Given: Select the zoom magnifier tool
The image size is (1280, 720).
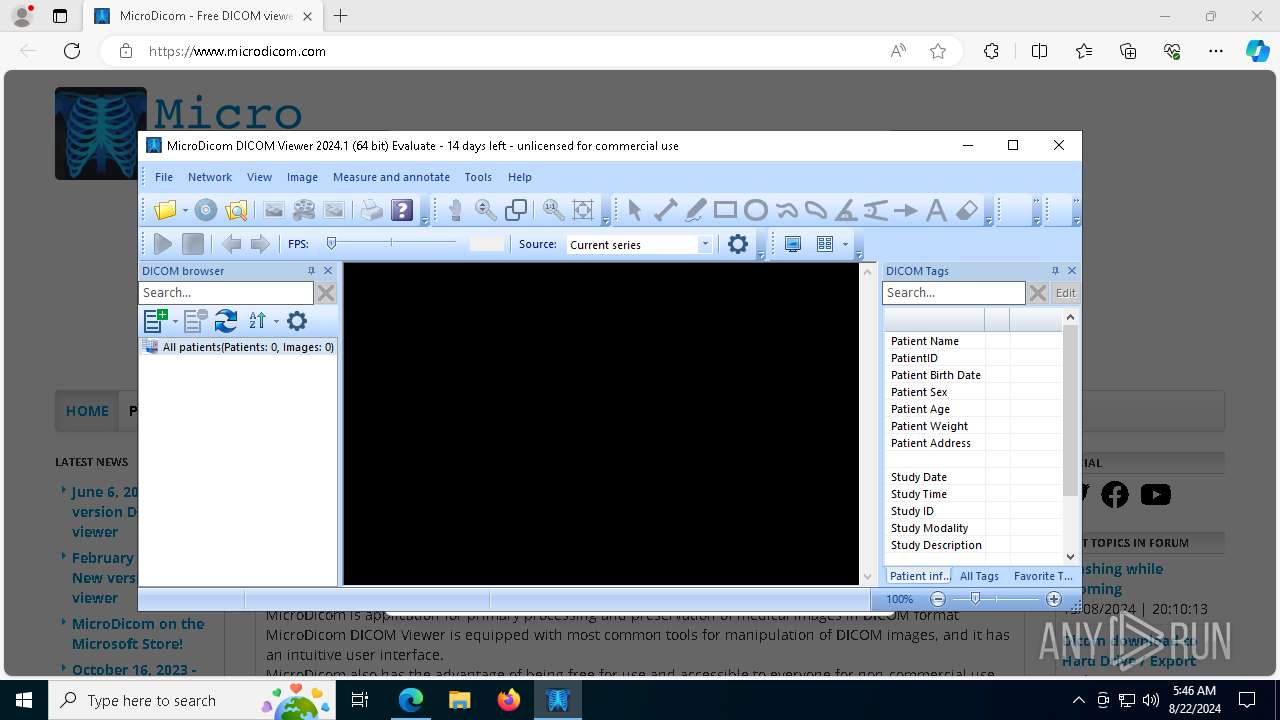Looking at the screenshot, I should tap(486, 210).
